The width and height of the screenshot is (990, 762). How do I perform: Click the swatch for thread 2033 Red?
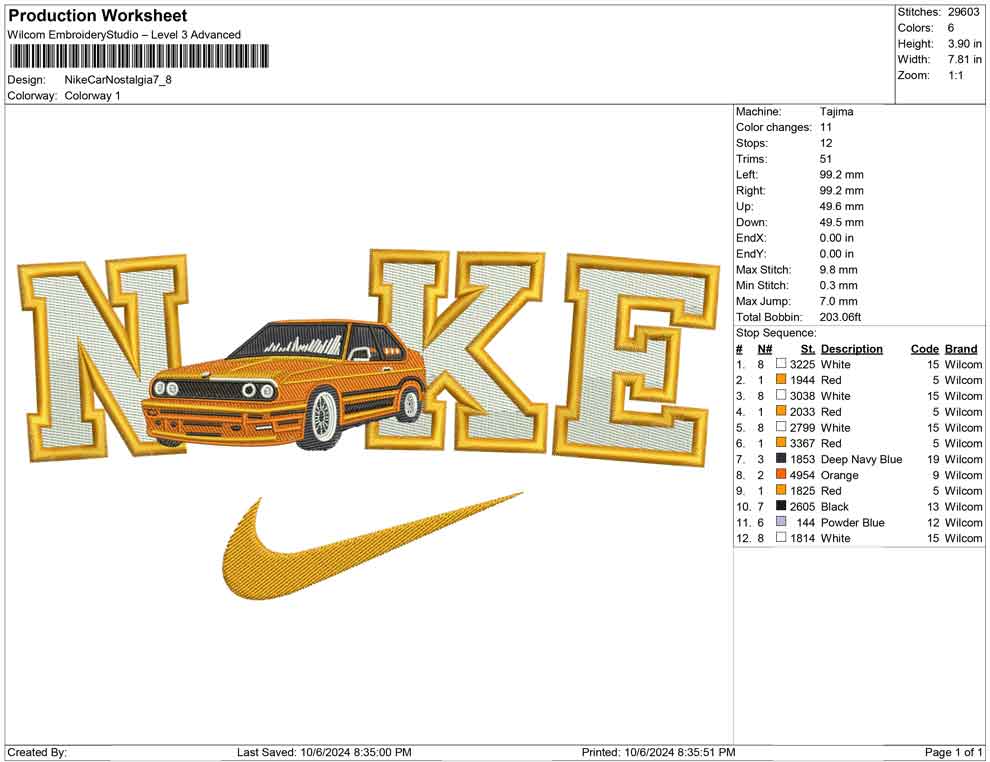[x=781, y=411]
